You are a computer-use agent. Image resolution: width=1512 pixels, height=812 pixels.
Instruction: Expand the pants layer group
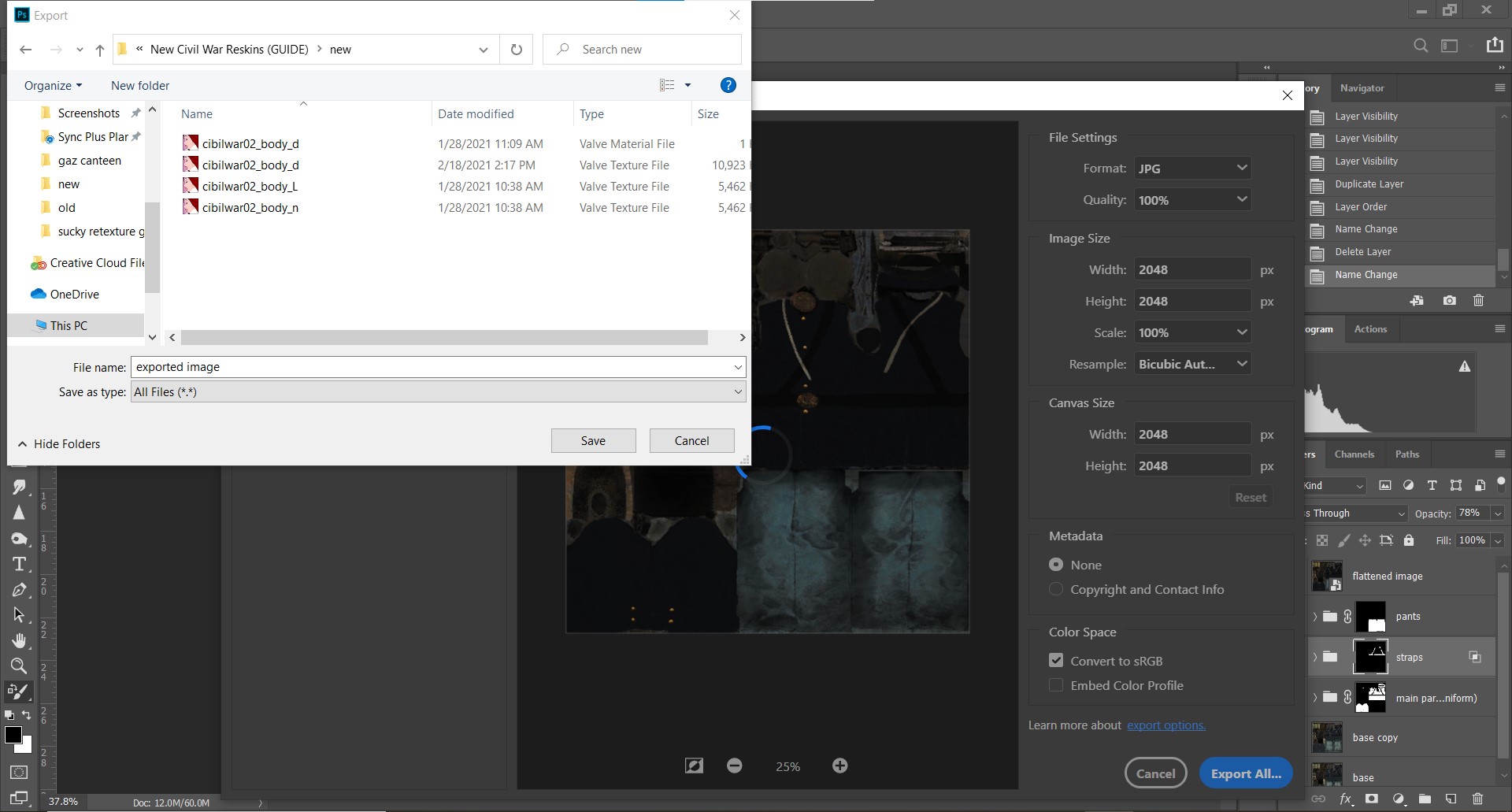[1314, 617]
